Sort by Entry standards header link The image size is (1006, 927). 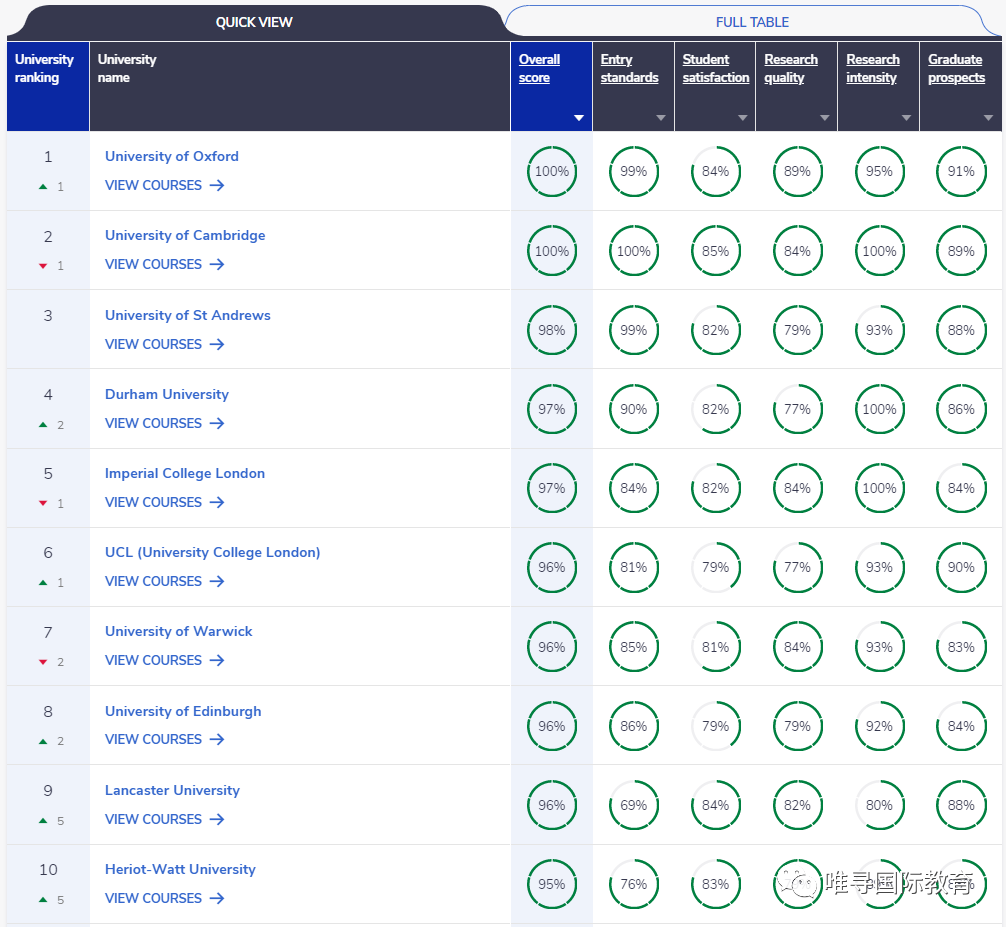(x=629, y=68)
